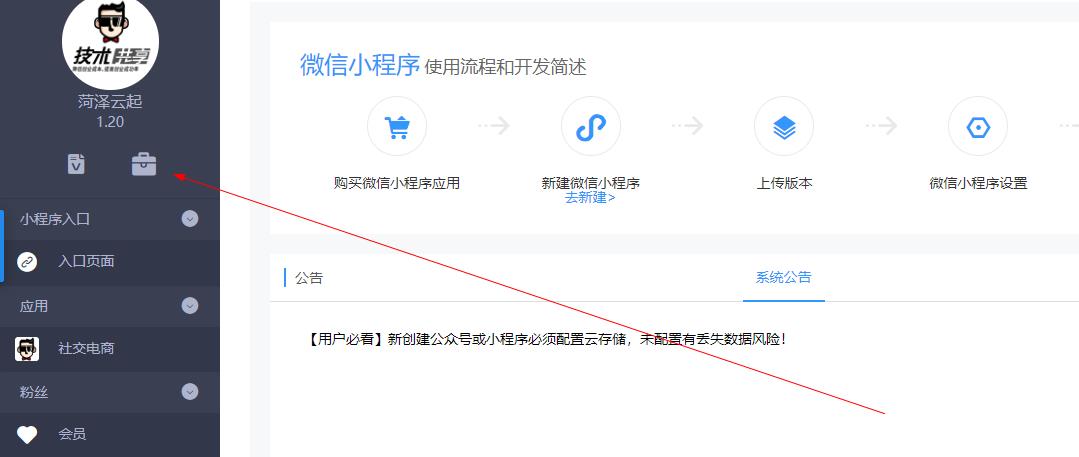
Task: Follow the 去新建> link
Action: pos(590,198)
